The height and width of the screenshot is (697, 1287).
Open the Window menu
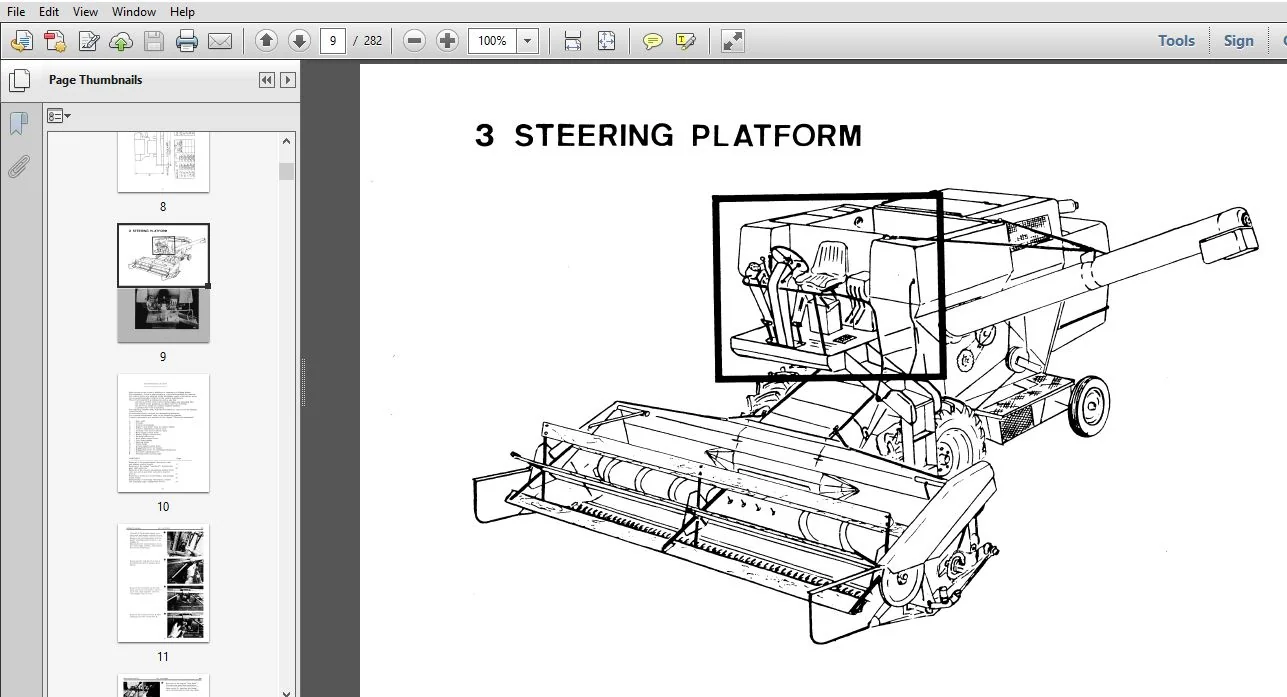tap(134, 12)
